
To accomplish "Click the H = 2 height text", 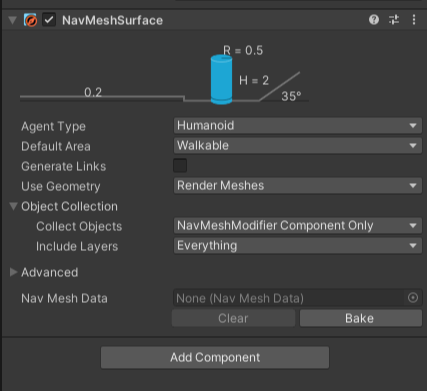I will coord(254,80).
